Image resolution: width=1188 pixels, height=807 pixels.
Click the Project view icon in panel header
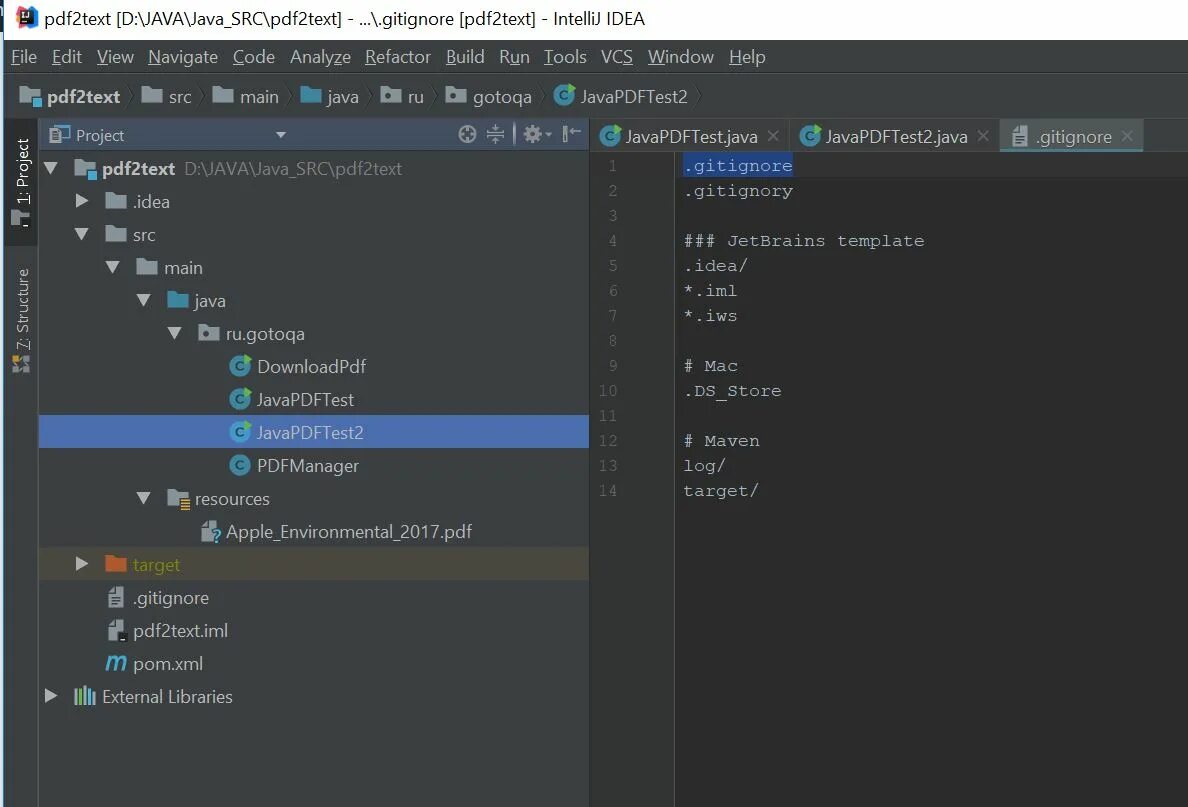(60, 135)
